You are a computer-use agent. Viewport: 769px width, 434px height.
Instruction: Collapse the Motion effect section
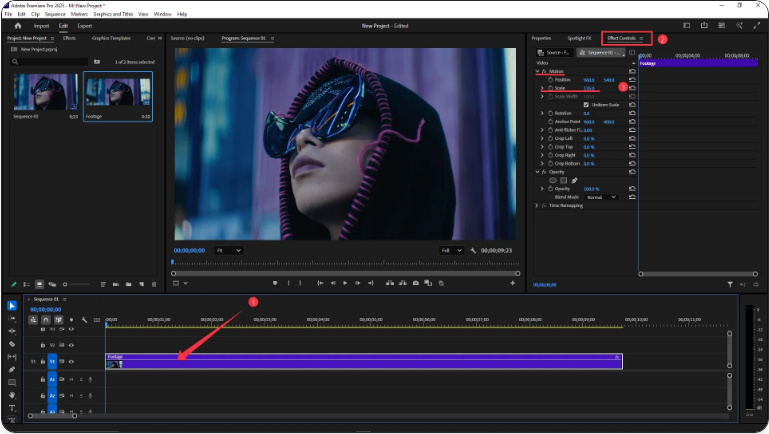[537, 72]
